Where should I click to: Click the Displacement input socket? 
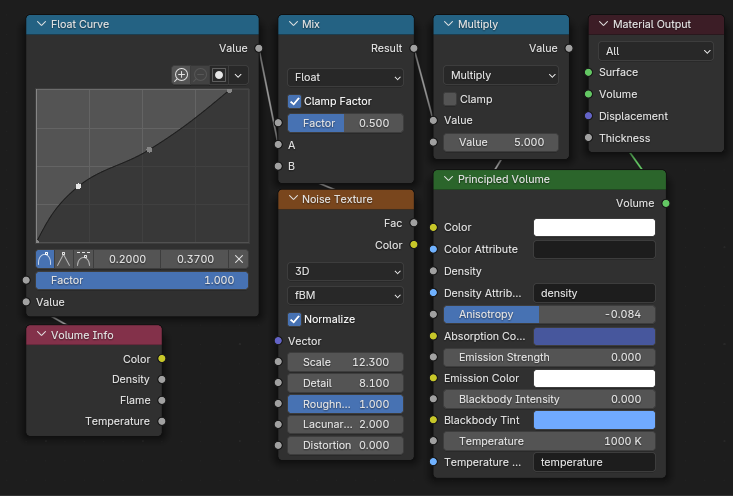point(589,116)
